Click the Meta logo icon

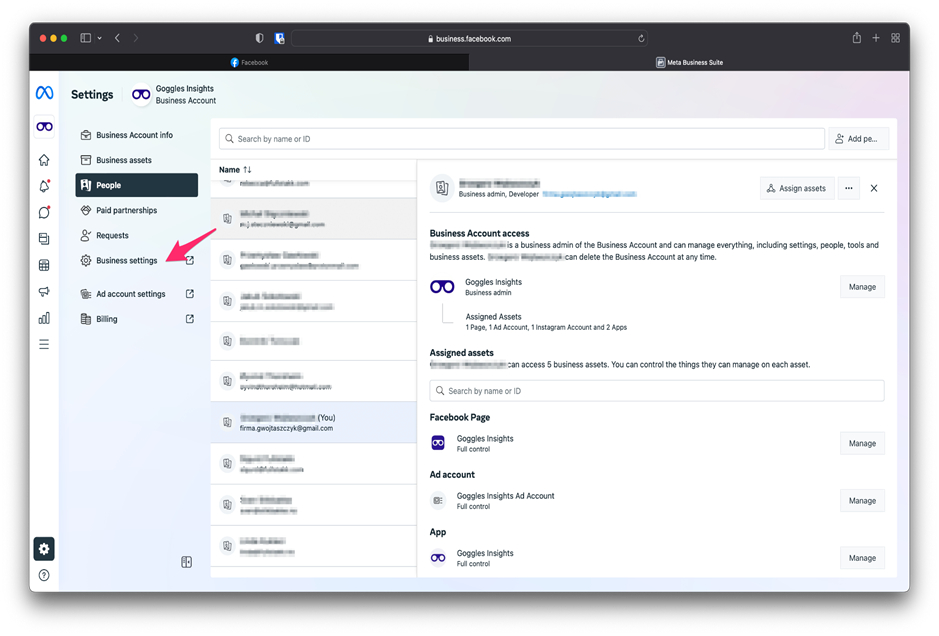(x=44, y=93)
